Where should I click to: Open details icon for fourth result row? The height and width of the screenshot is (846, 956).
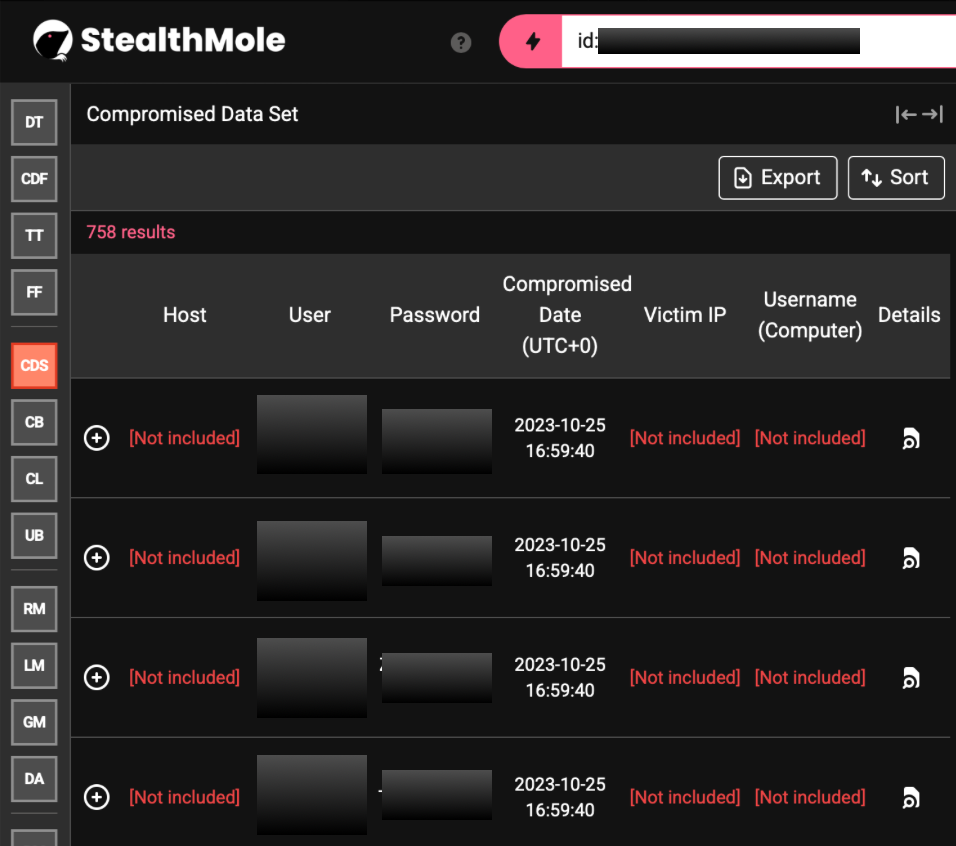[x=910, y=798]
